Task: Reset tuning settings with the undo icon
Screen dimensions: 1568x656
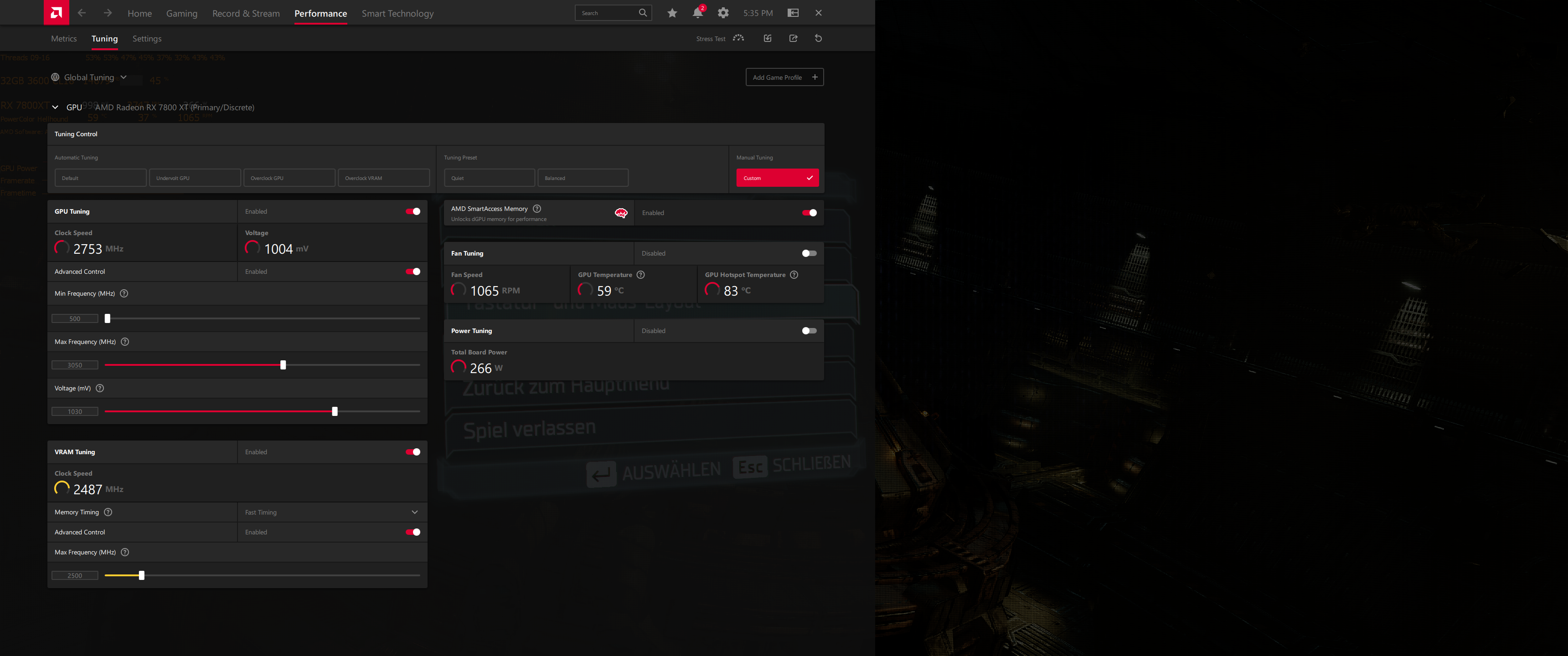Action: (x=818, y=38)
